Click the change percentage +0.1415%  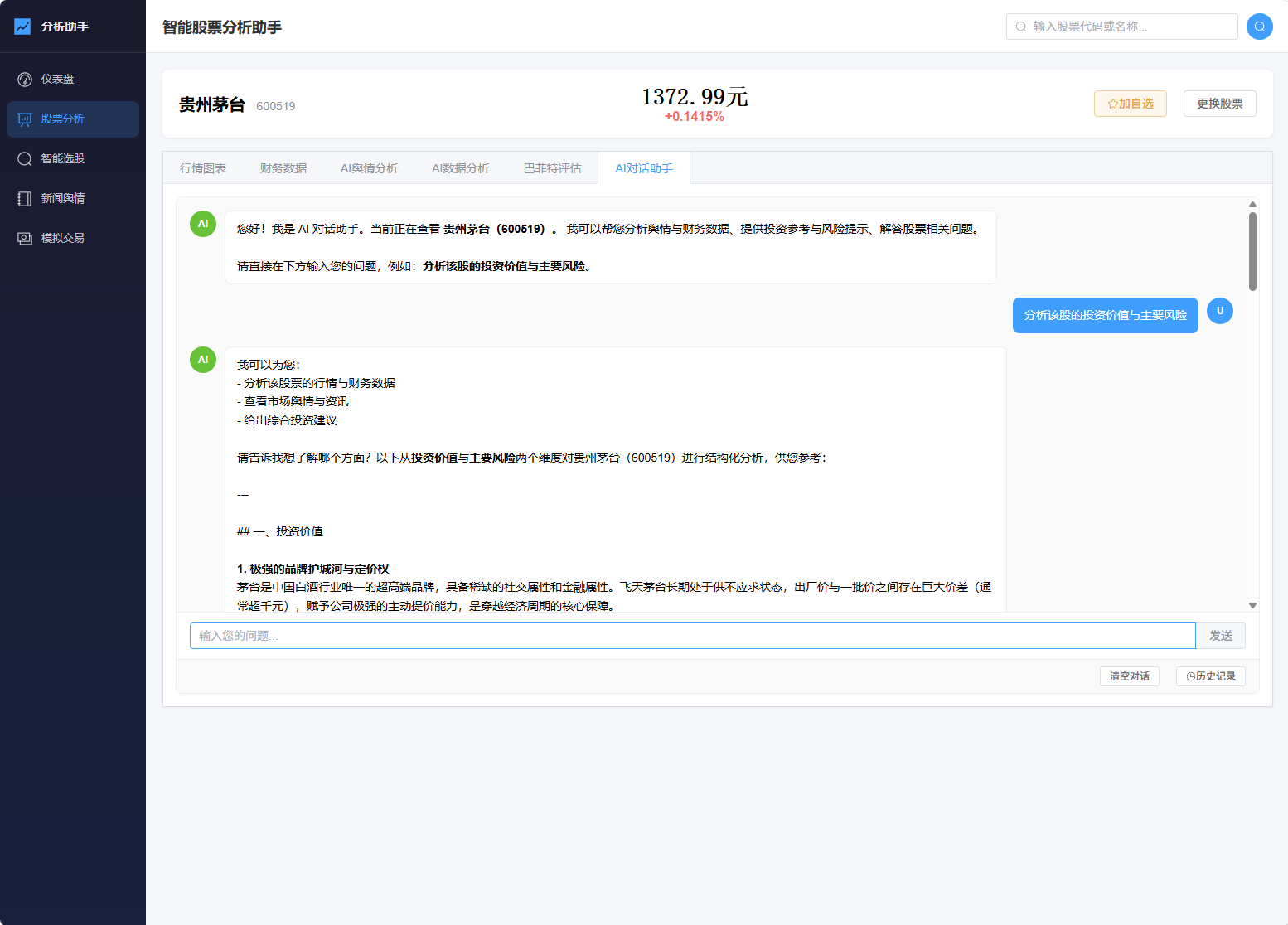tap(695, 117)
